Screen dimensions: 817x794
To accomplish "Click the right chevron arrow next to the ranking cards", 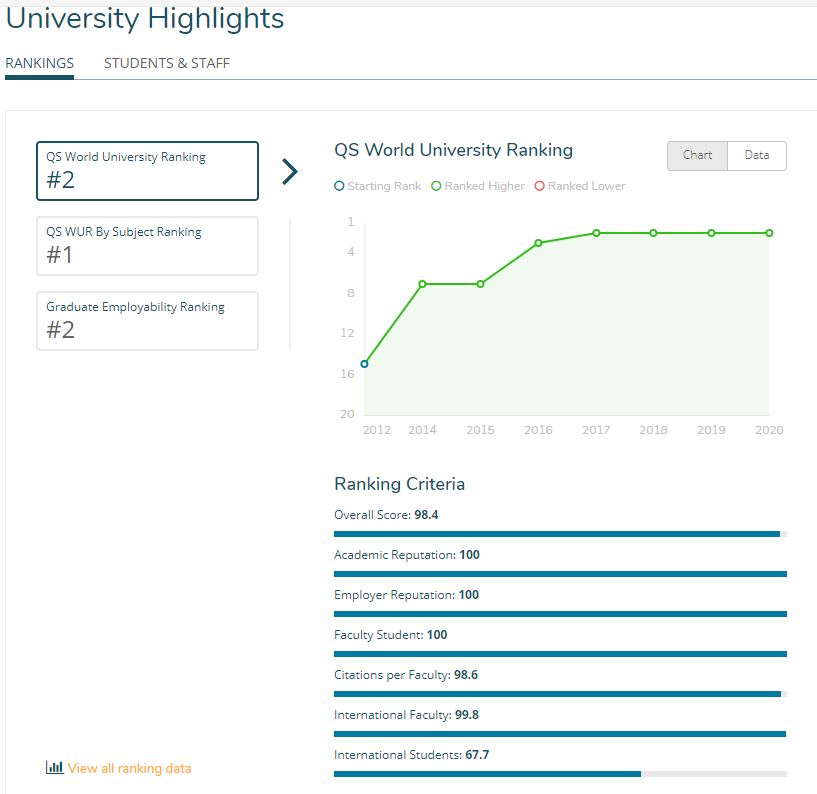I will (290, 171).
